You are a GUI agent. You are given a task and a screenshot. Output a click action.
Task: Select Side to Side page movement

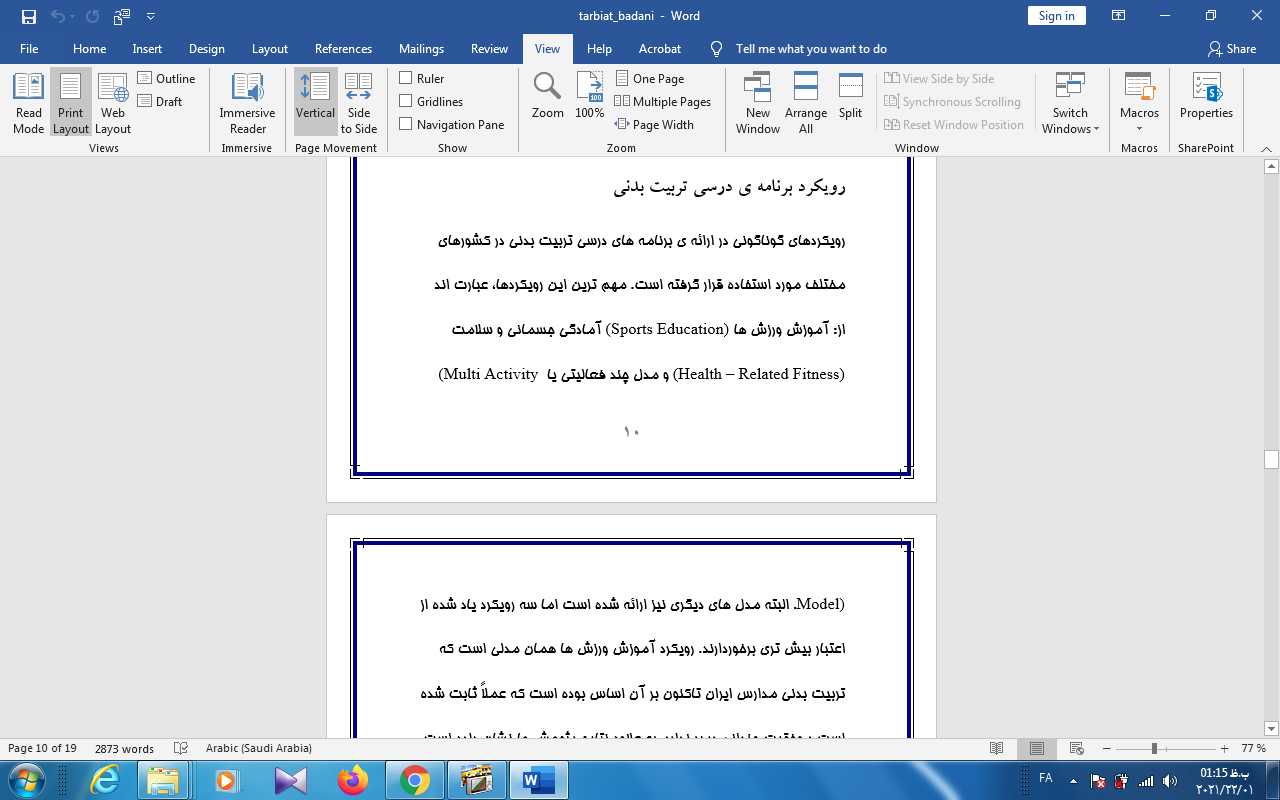pos(358,102)
